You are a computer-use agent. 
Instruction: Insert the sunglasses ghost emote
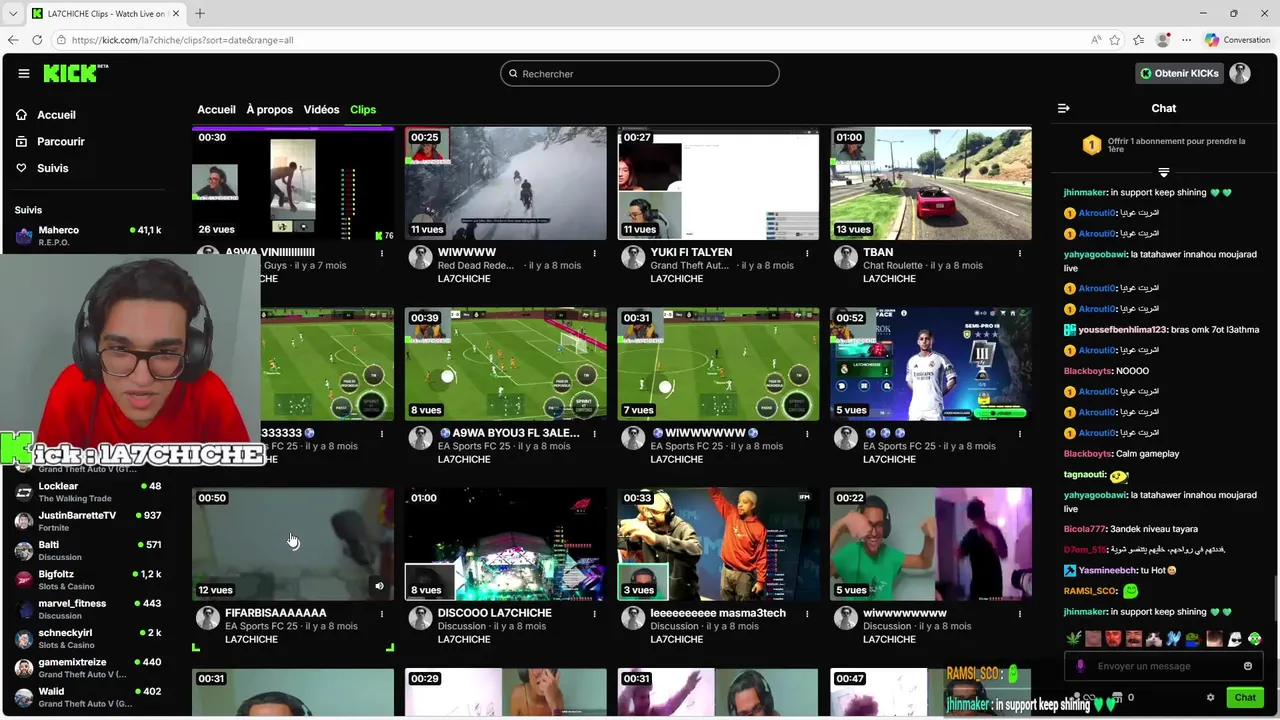[1234, 639]
